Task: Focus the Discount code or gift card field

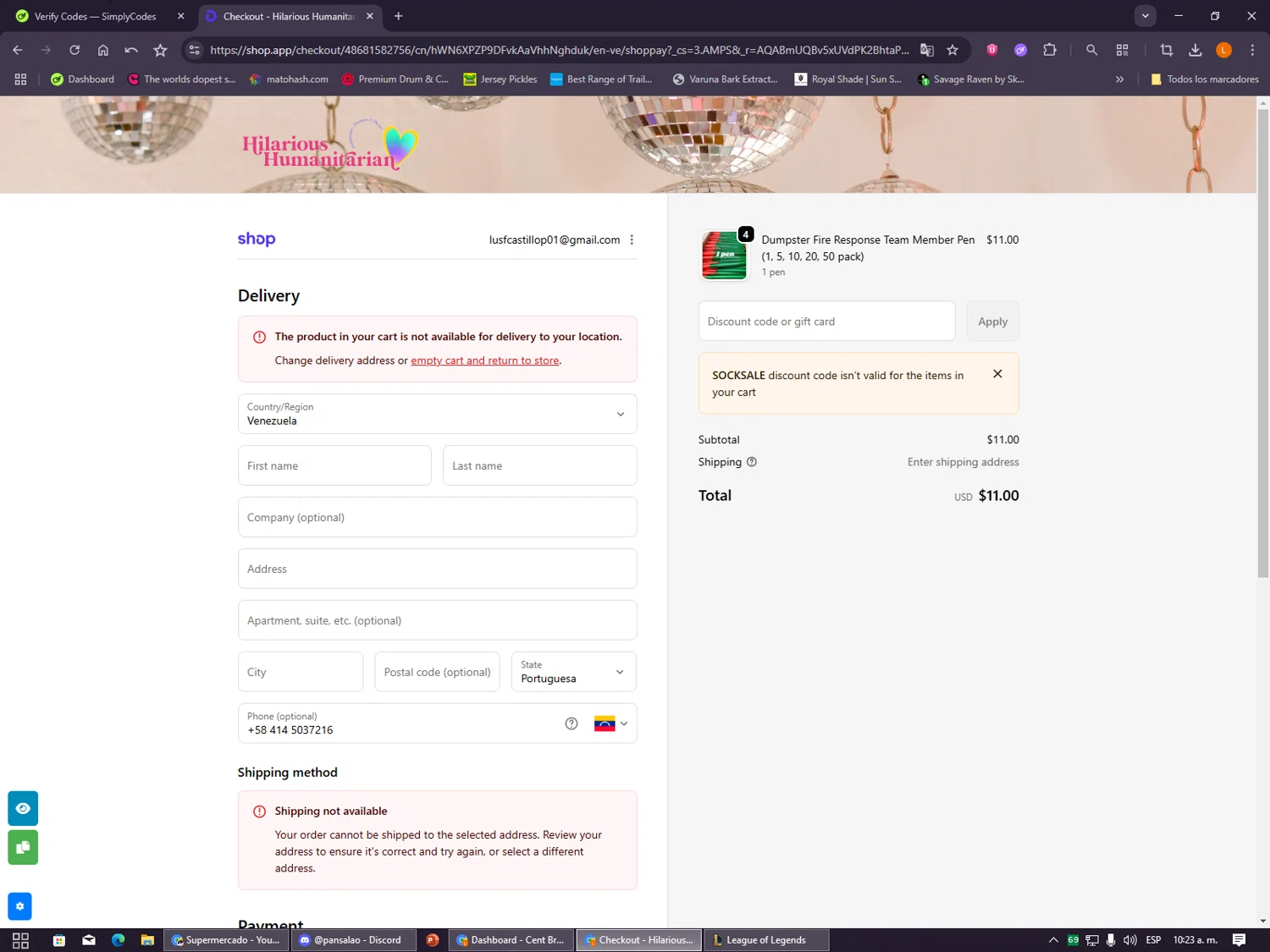Action: pos(826,322)
